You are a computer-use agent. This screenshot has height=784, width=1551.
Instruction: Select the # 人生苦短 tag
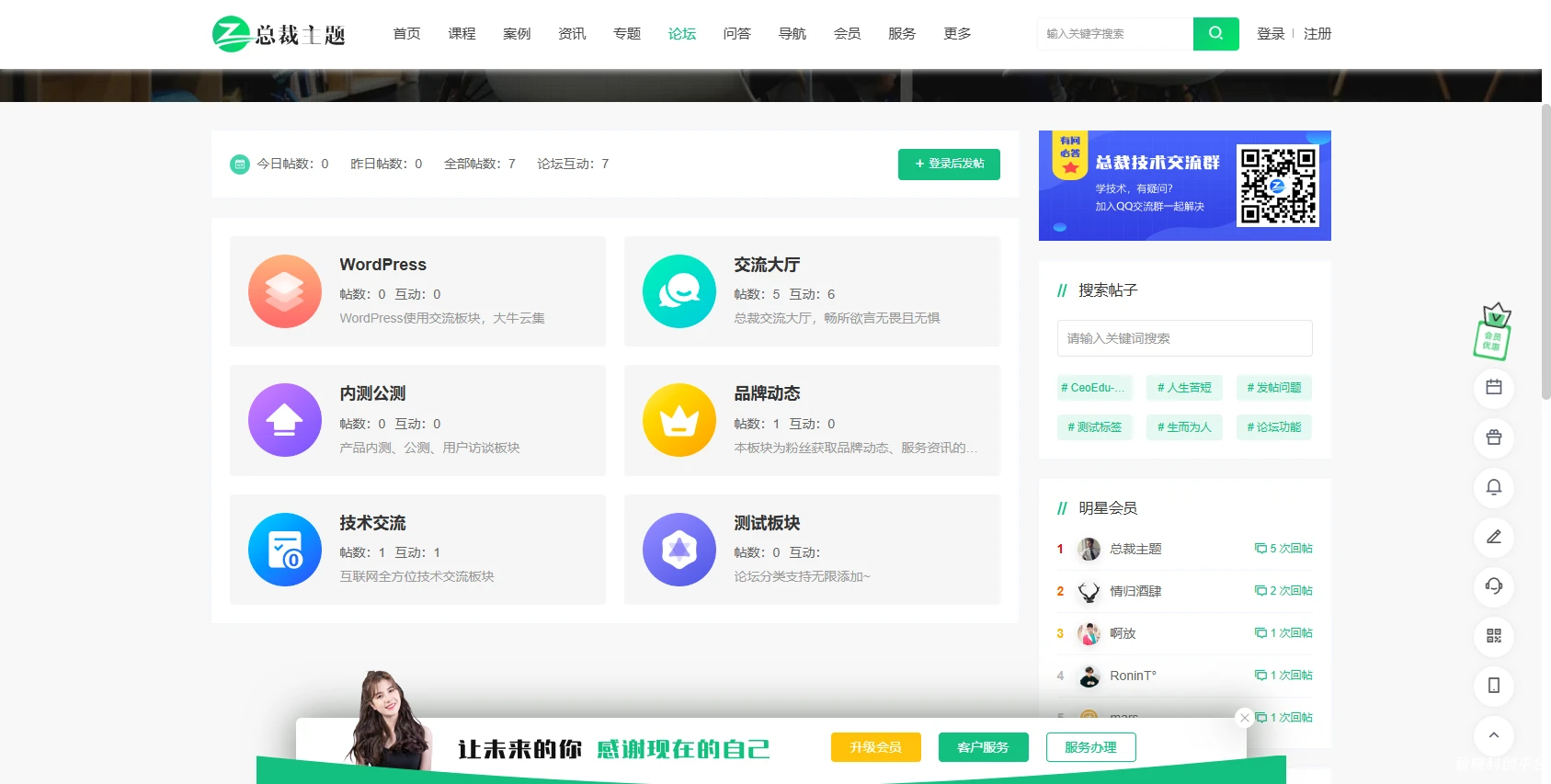pyautogui.click(x=1184, y=388)
